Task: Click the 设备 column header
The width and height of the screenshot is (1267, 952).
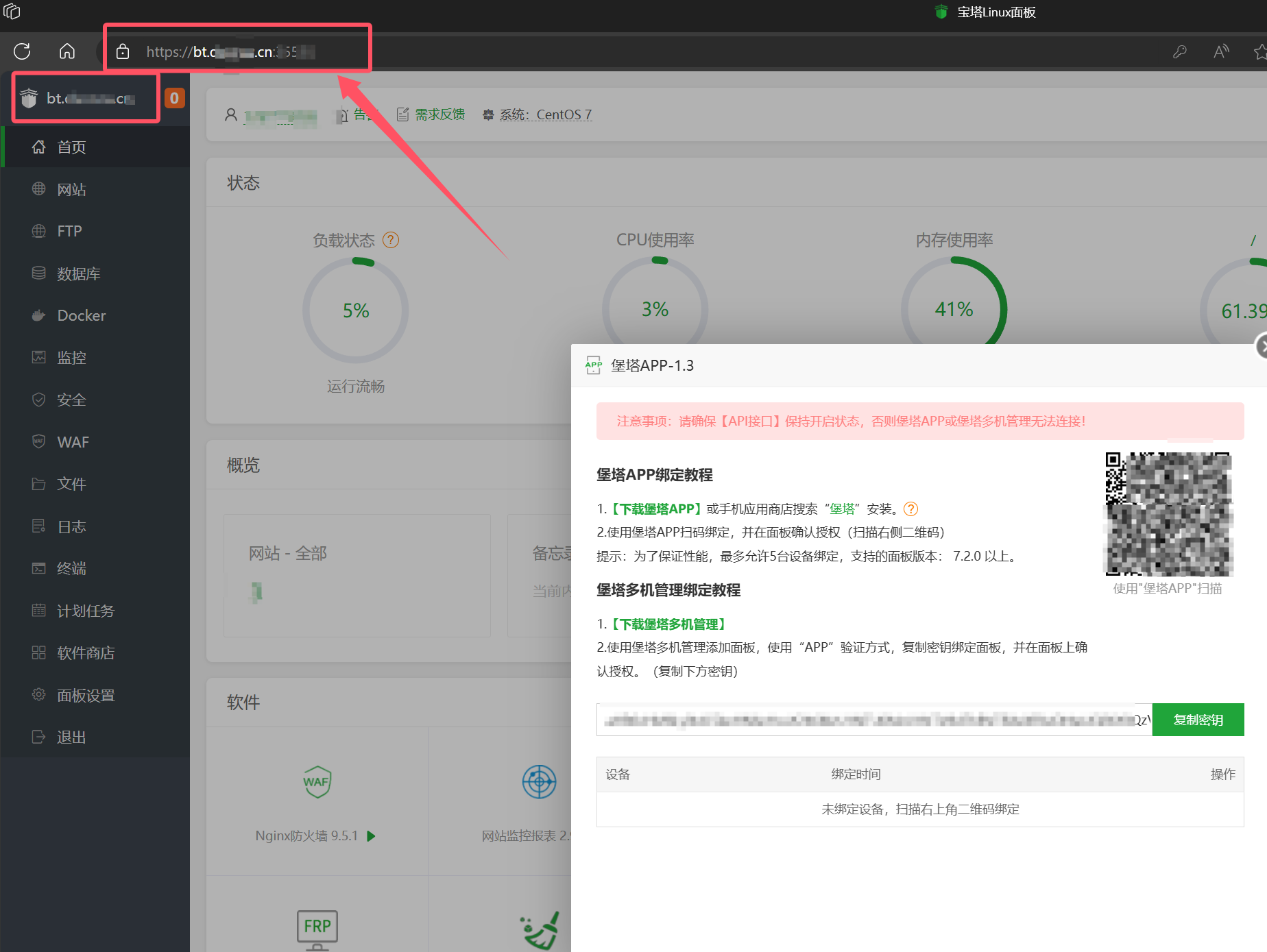Action: pos(618,774)
